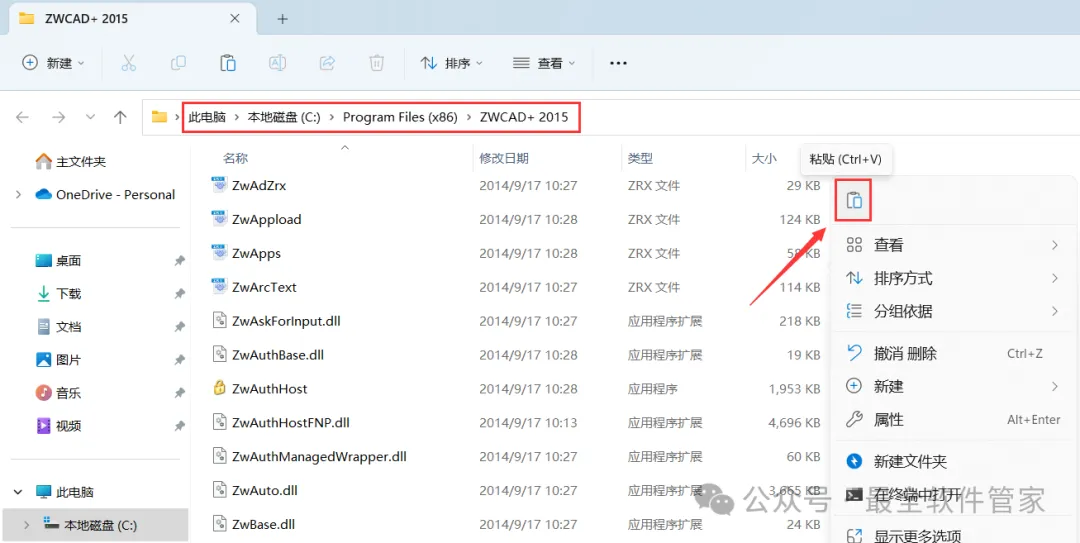Viewport: 1080px width, 543px height.
Task: Click the ZwAdZrx file icon
Action: click(x=219, y=185)
